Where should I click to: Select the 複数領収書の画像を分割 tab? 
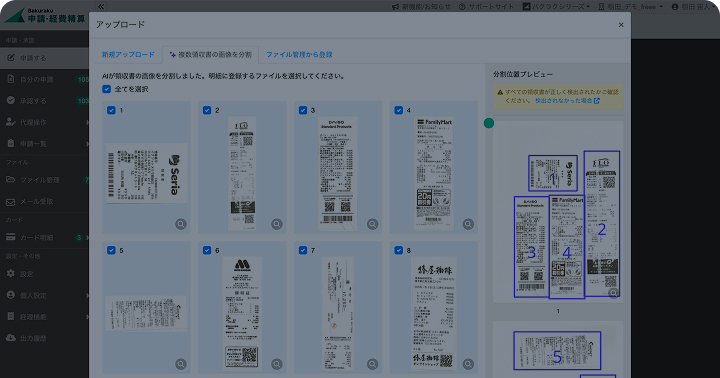click(211, 55)
